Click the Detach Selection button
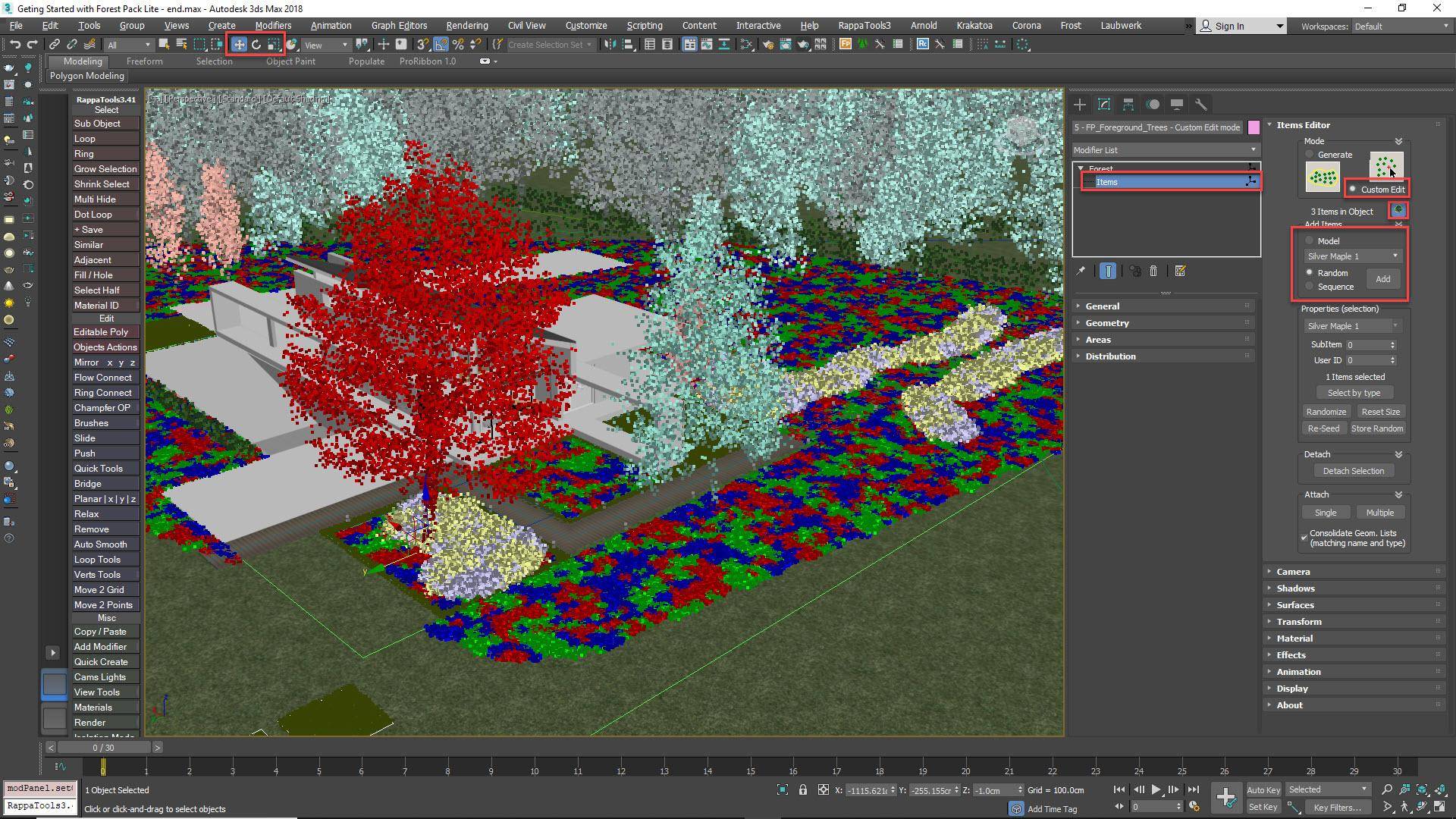 (x=1353, y=470)
